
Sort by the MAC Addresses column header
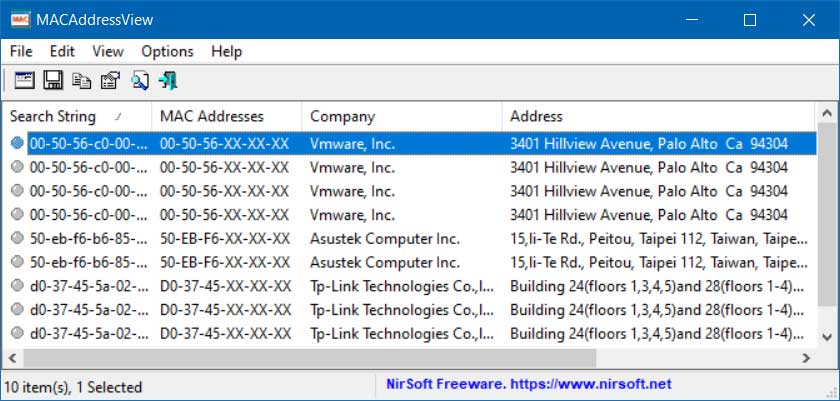pyautogui.click(x=212, y=116)
